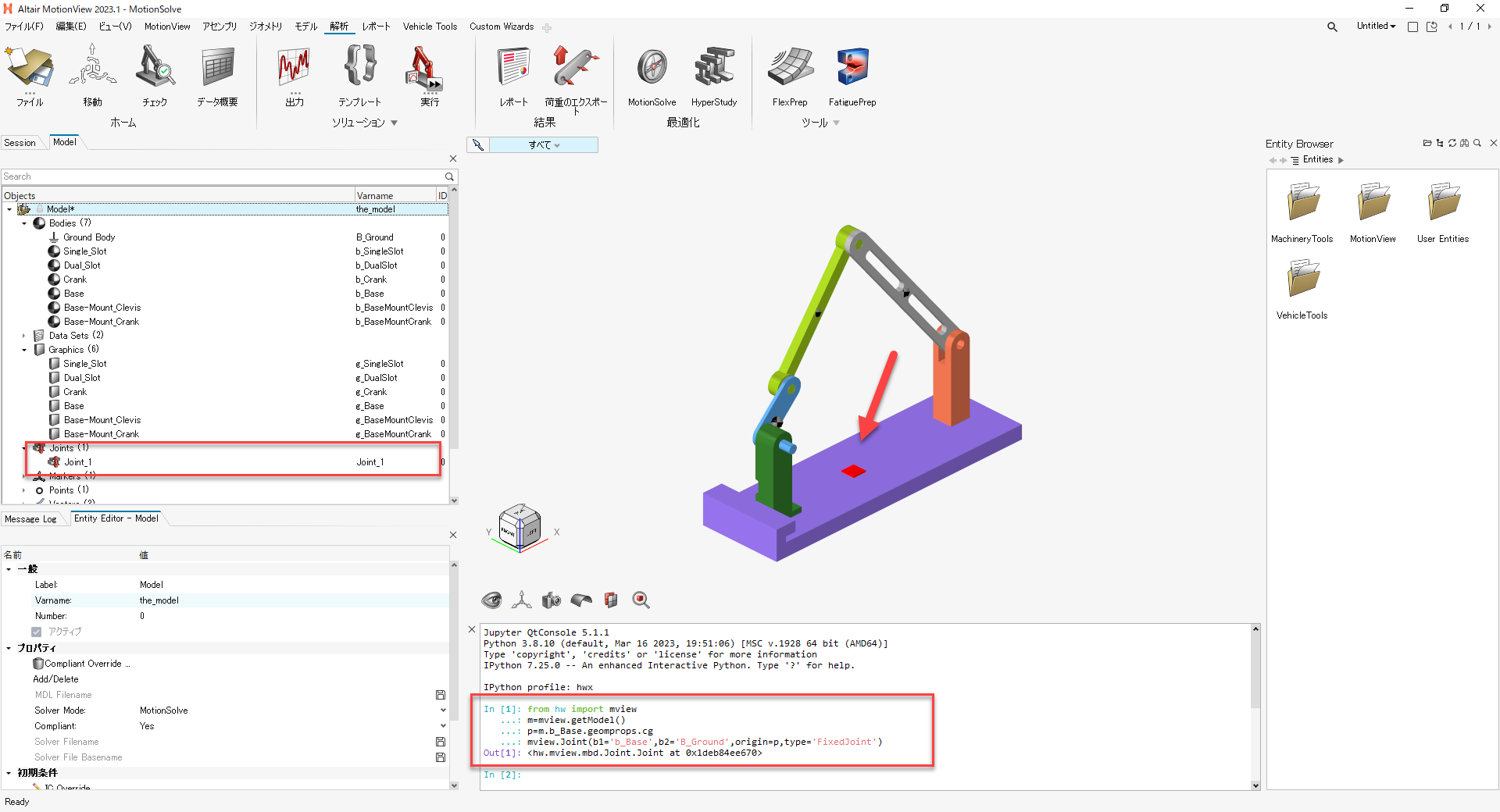
Task: Switch to the Vehicle Tools ribbon tab
Action: [x=430, y=27]
